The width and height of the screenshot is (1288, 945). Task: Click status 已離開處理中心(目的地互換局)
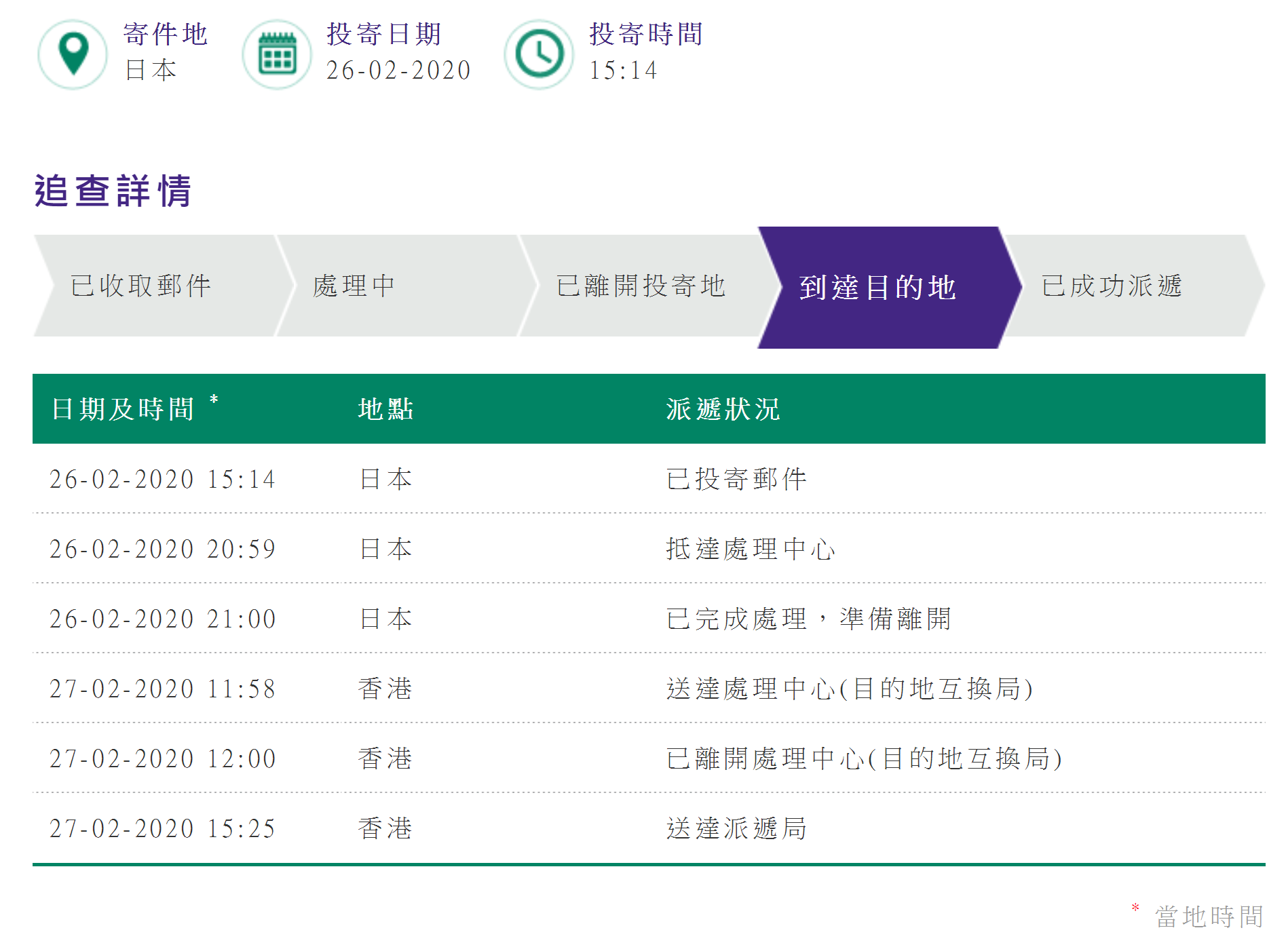(865, 758)
